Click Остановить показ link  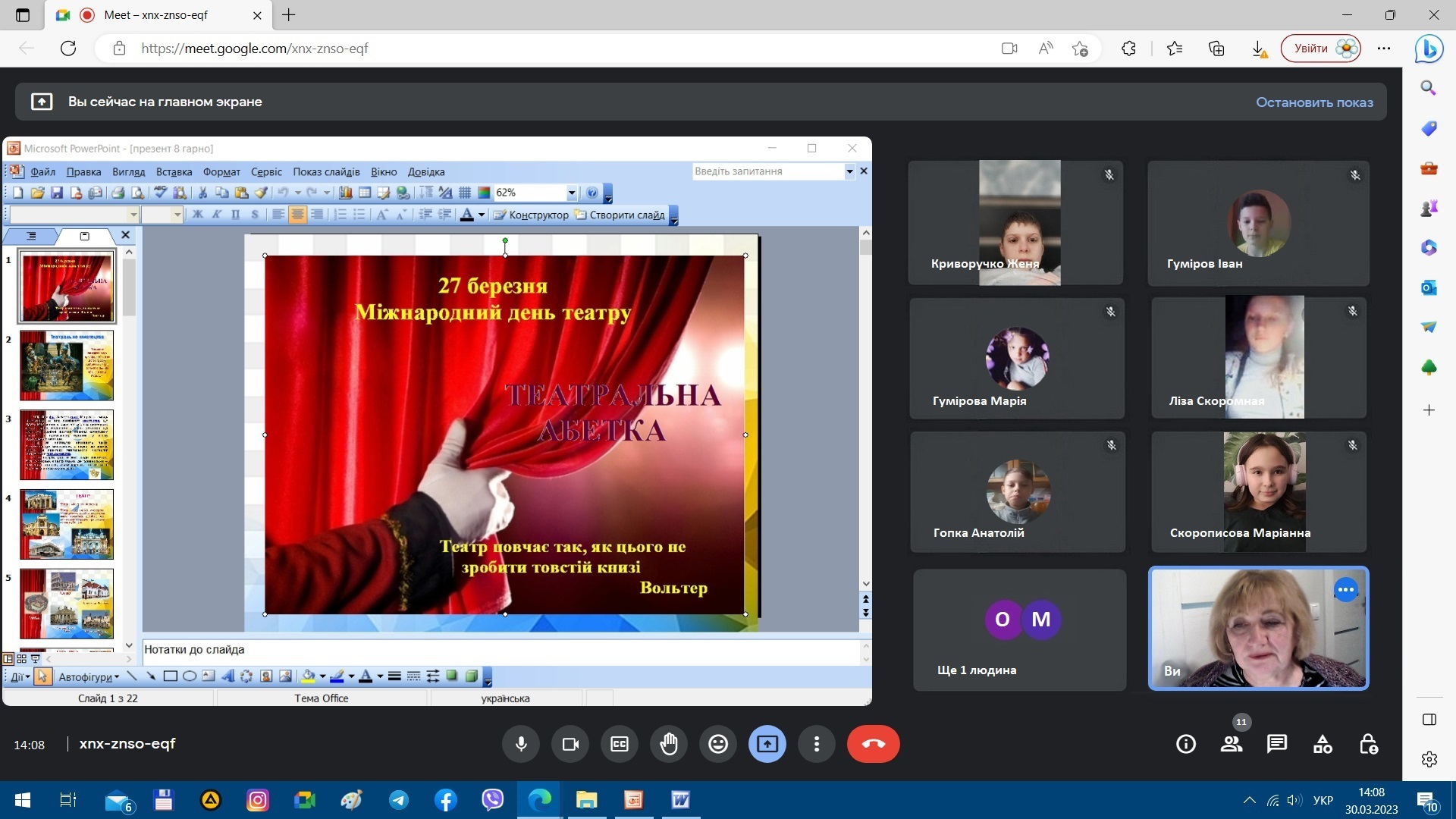coord(1314,102)
